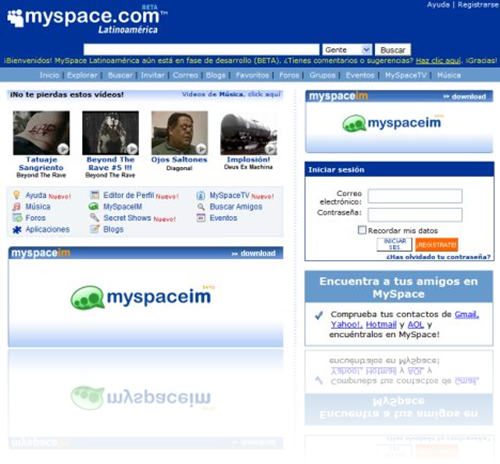Click the Buscar Amigos magnifier icon
Image resolution: width=500 pixels, height=464 pixels.
pos(201,207)
